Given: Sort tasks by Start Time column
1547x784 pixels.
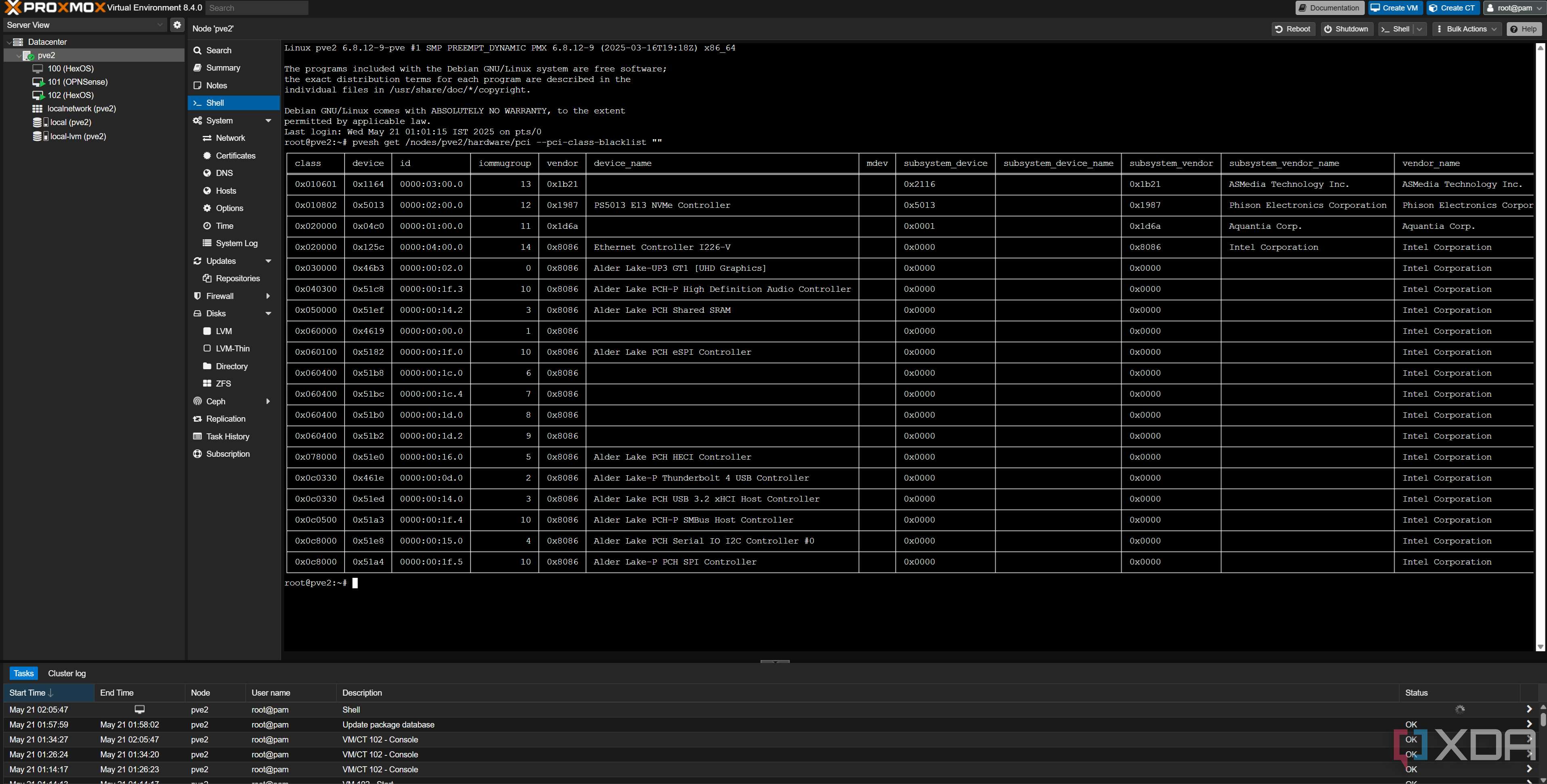Looking at the screenshot, I should [x=48, y=693].
